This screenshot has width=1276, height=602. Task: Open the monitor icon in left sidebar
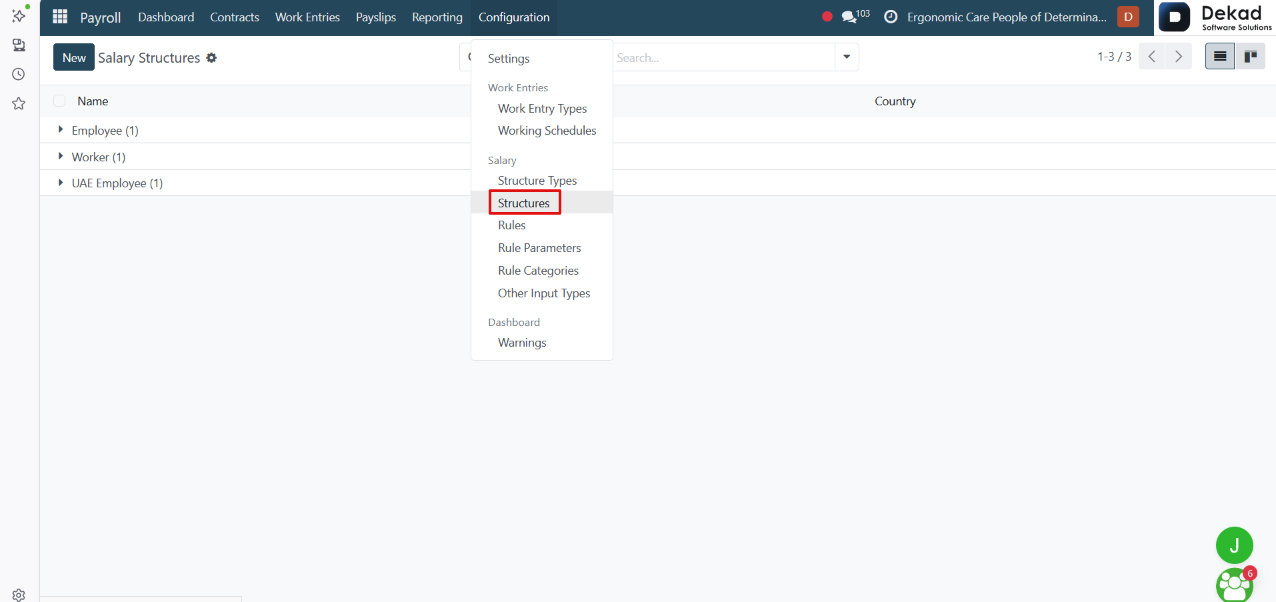[x=18, y=45]
